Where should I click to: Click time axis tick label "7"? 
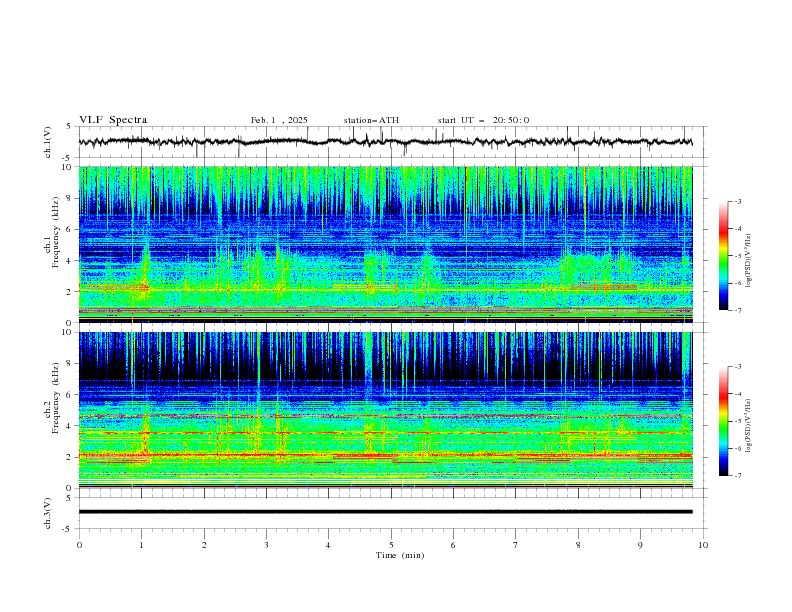click(516, 545)
